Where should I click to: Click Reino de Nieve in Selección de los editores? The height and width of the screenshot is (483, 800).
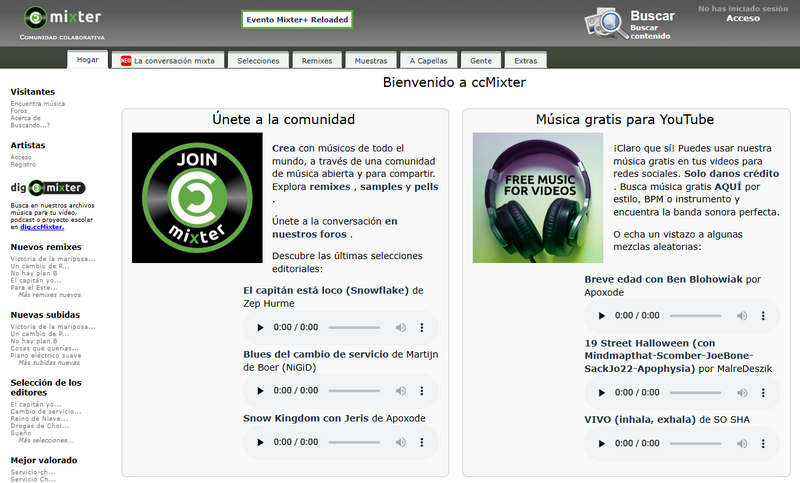click(x=39, y=419)
